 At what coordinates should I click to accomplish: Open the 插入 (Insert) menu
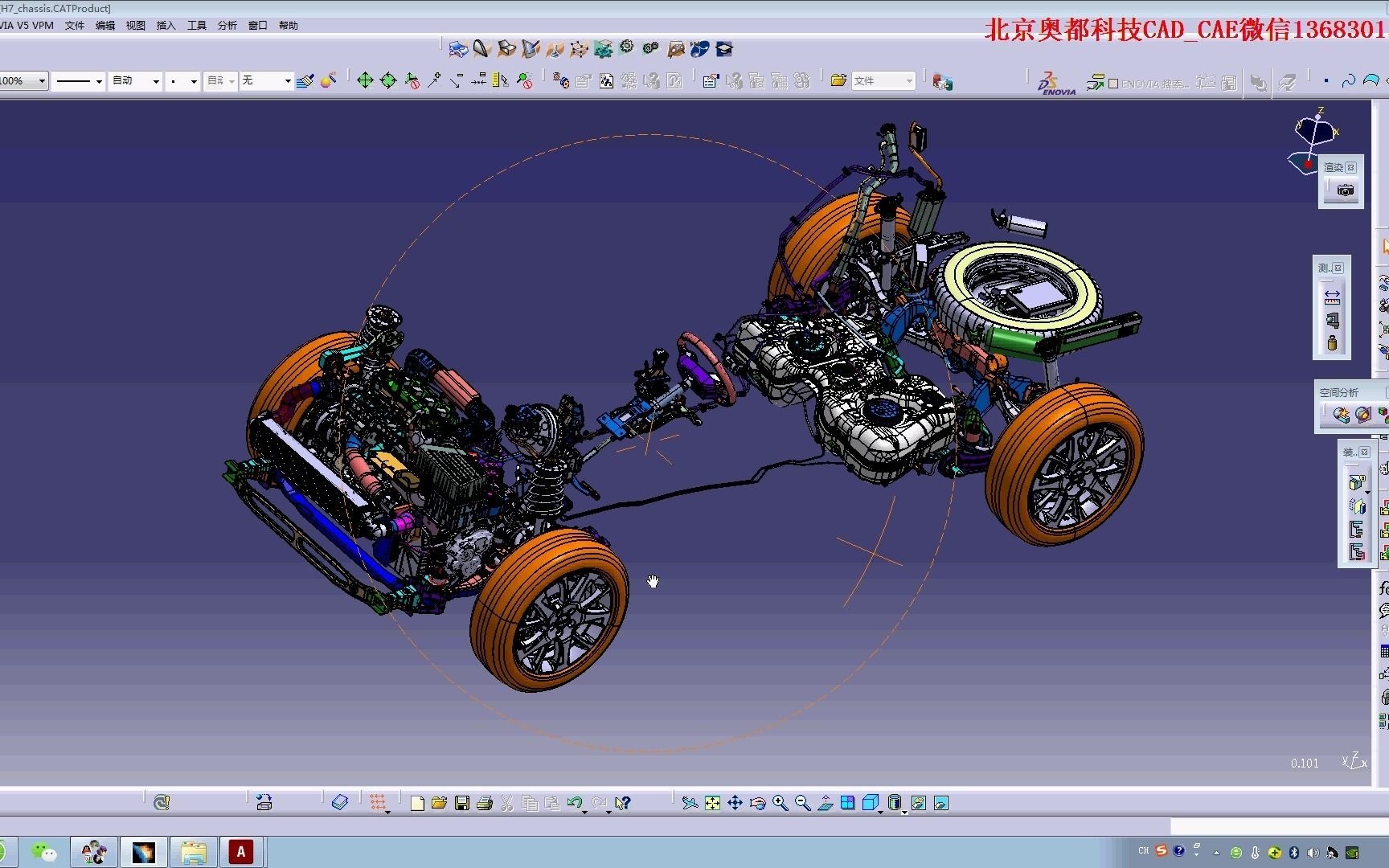[166, 26]
